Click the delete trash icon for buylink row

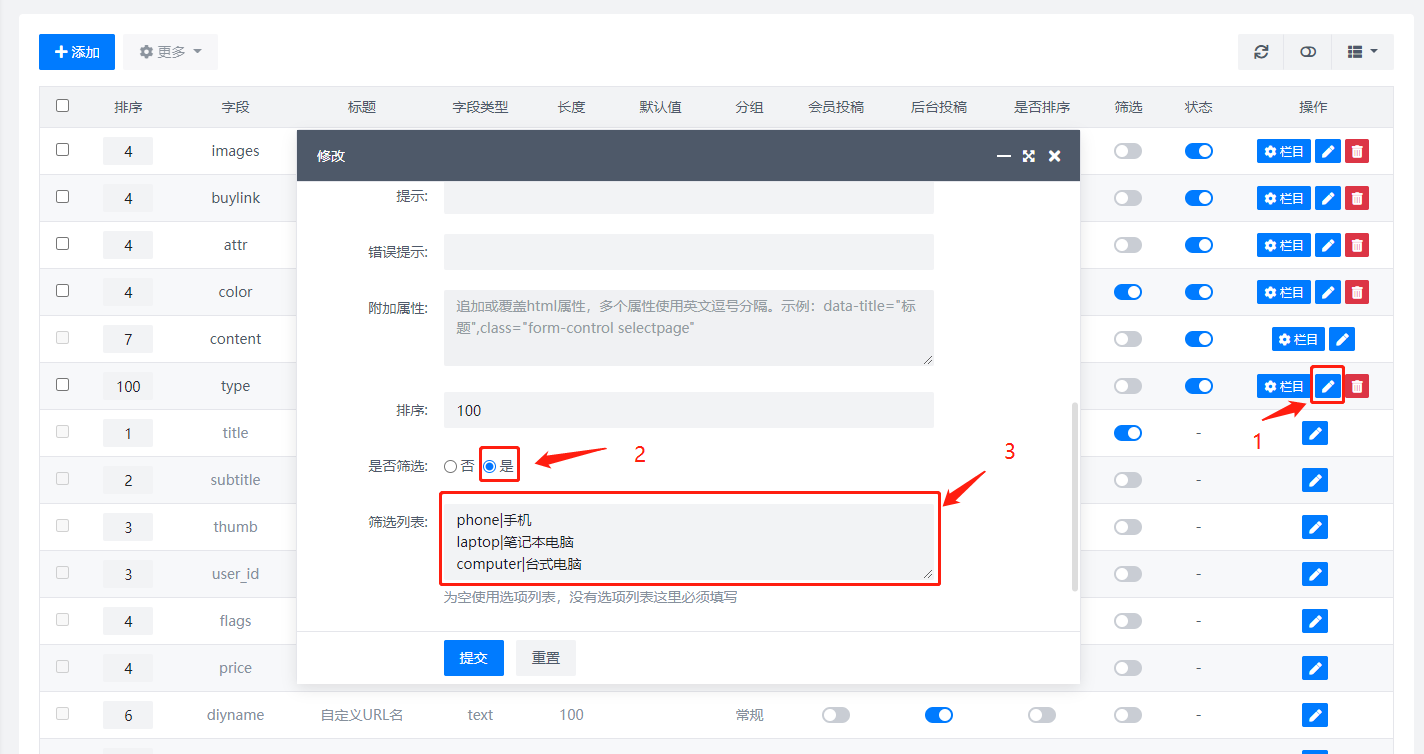1357,198
